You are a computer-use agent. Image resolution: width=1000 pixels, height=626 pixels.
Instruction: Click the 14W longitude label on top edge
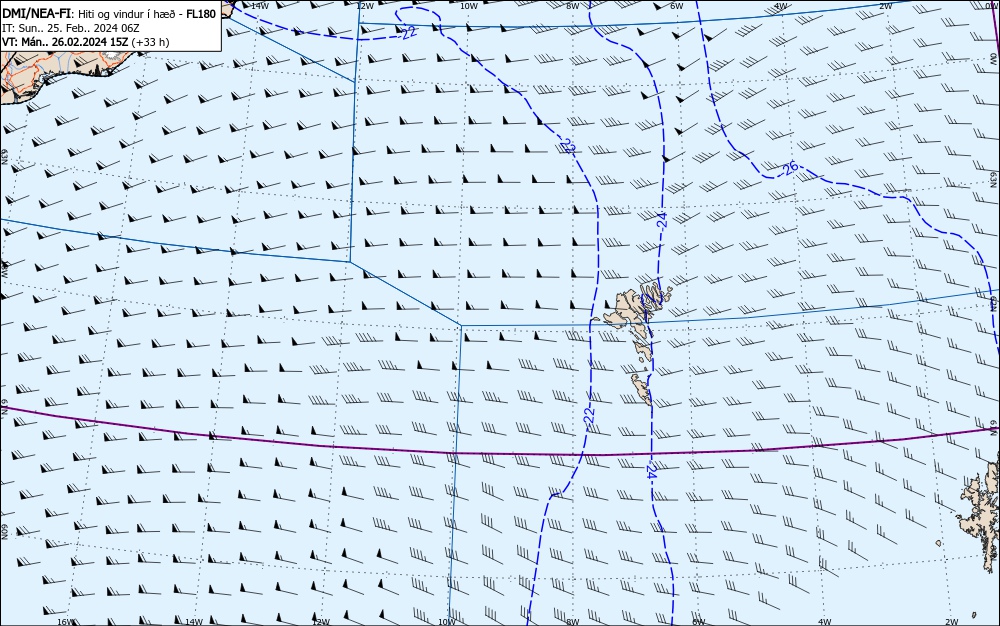point(260,6)
